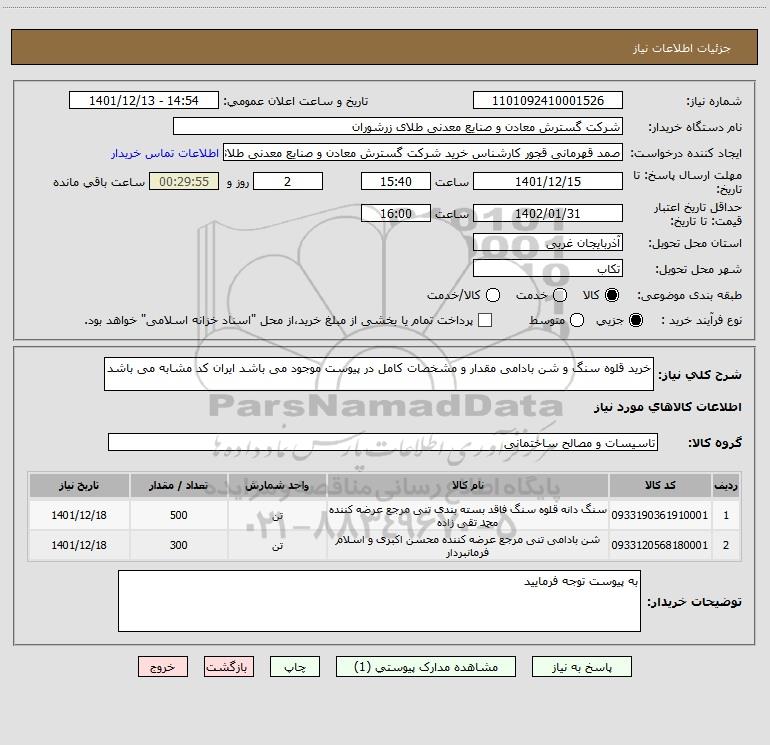The image size is (770, 745).
Task: Open the اطلاعات تماس خریدار link
Action: pos(165,153)
